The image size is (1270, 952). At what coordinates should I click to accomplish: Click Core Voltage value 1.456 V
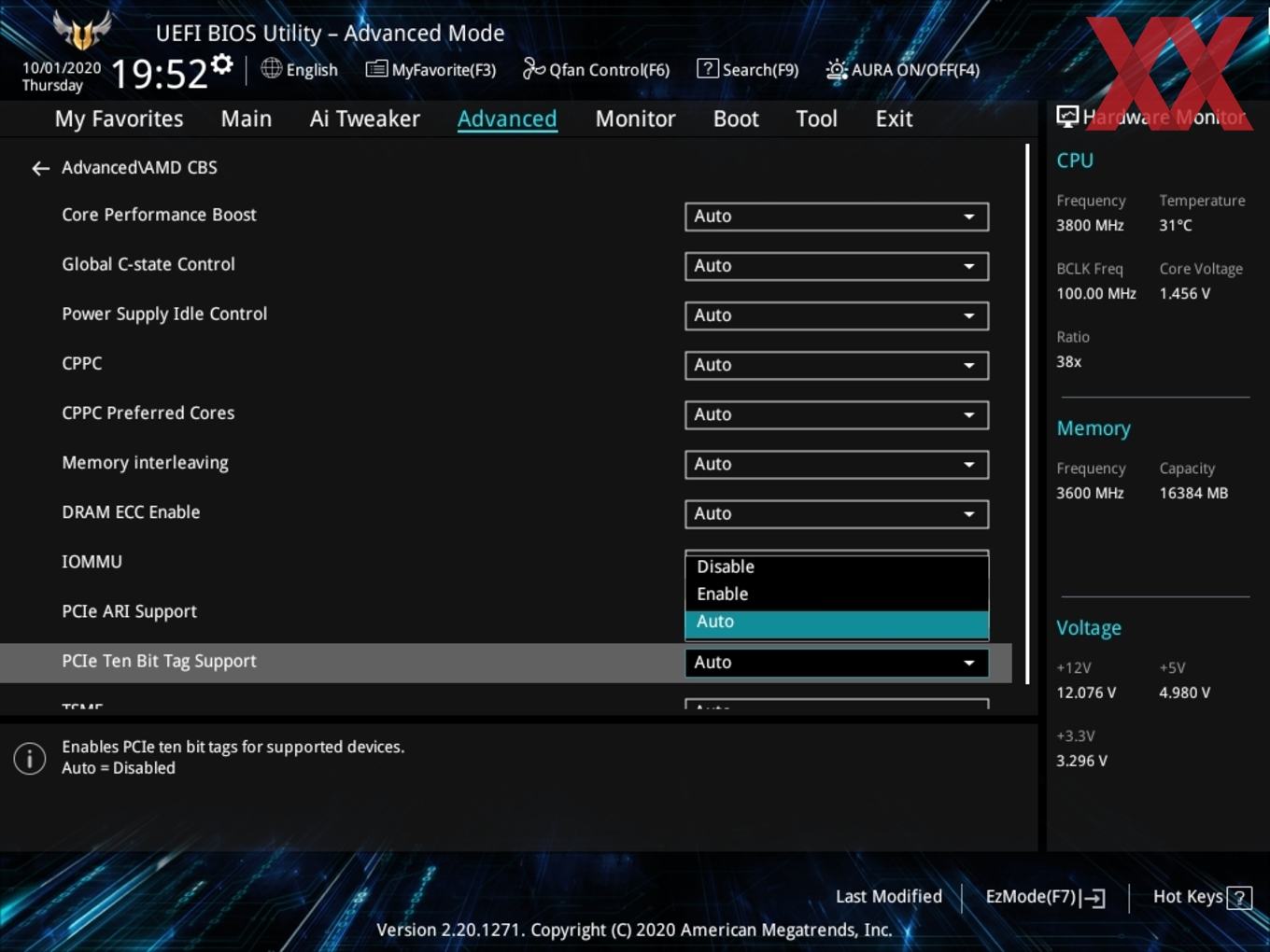[x=1185, y=293]
